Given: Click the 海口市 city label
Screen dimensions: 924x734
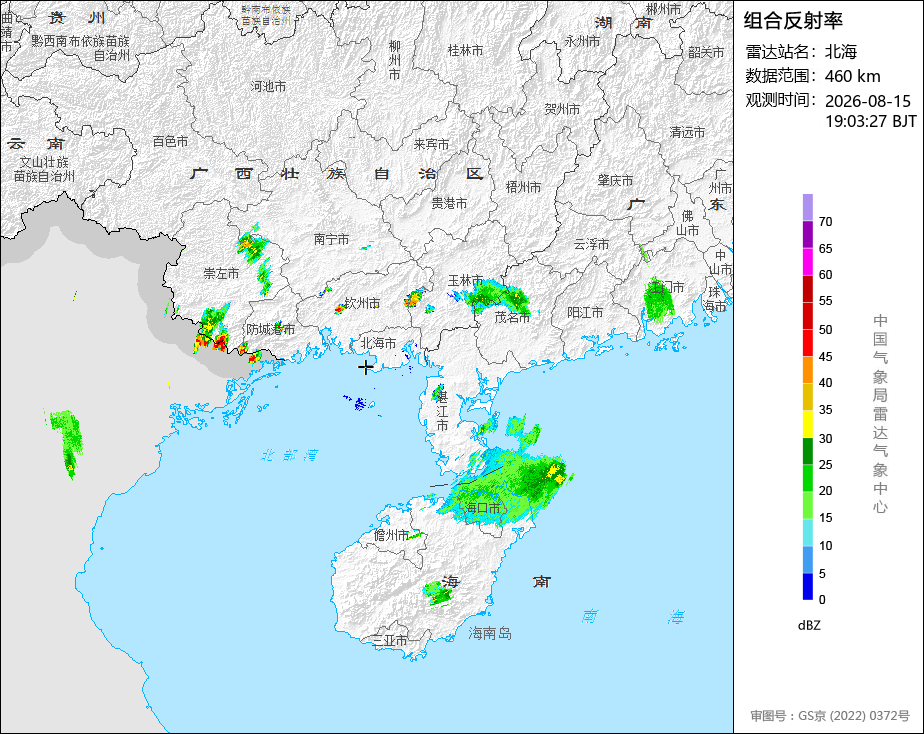Looking at the screenshot, I should click(482, 507).
